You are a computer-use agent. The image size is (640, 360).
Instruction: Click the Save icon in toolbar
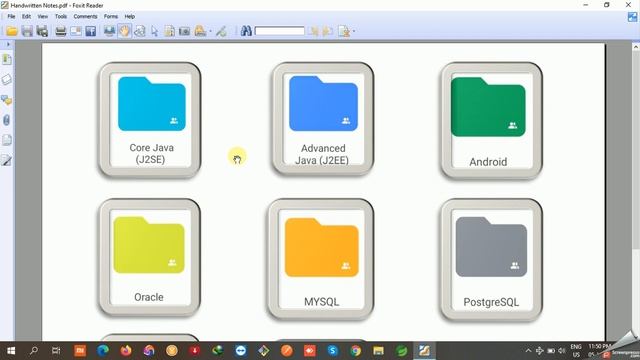[27, 31]
